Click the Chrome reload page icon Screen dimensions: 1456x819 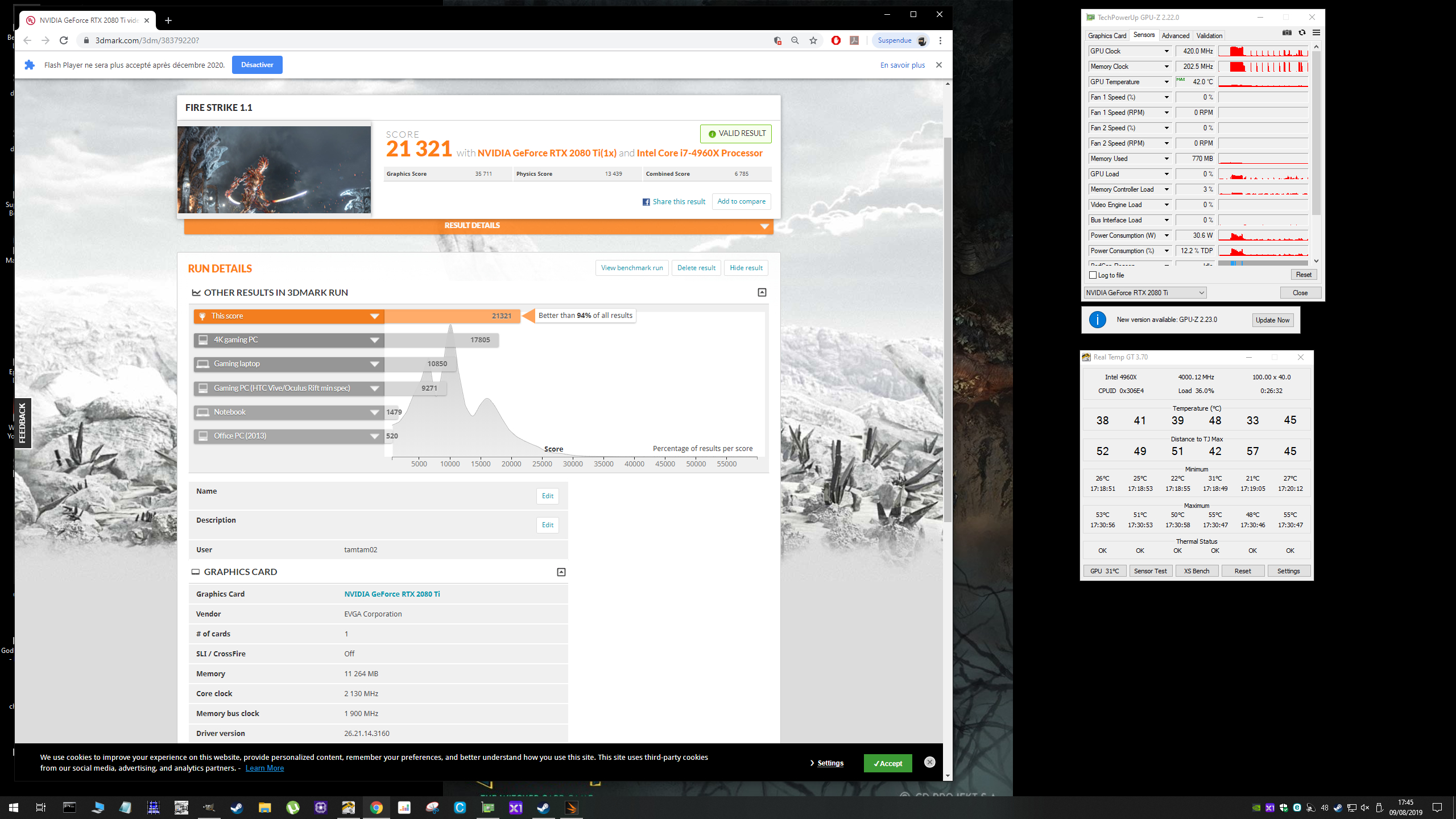[x=64, y=40]
